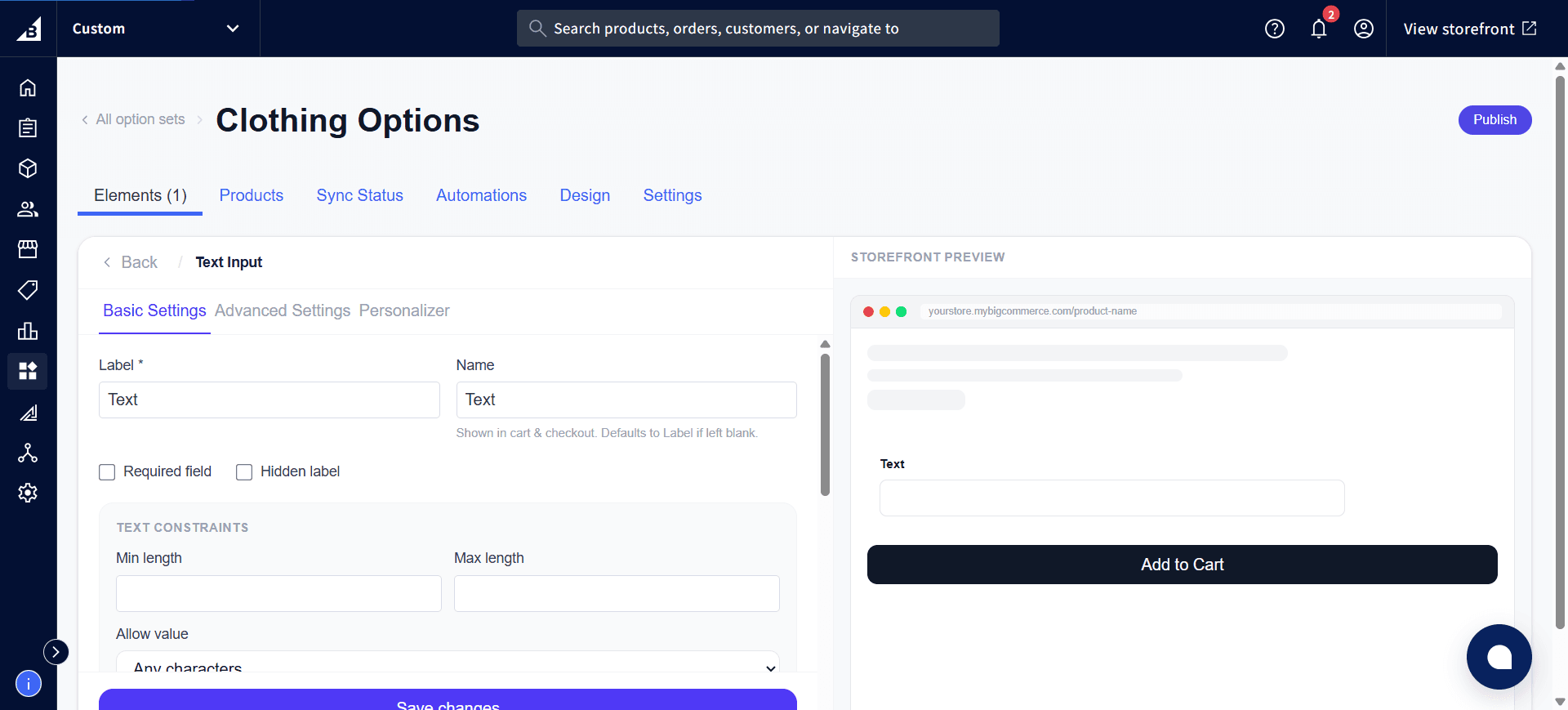Open Home from the sidebar
1568x710 pixels.
click(28, 87)
